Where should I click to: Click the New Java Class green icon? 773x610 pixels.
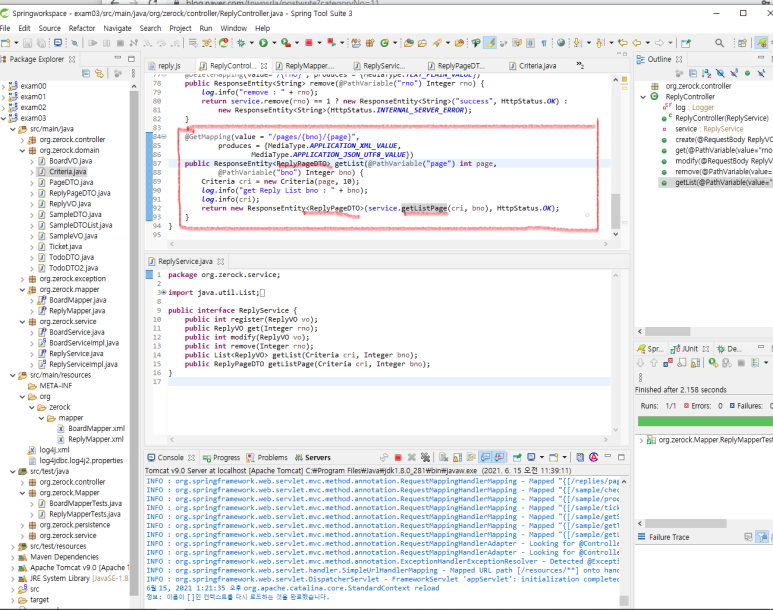tap(385, 43)
